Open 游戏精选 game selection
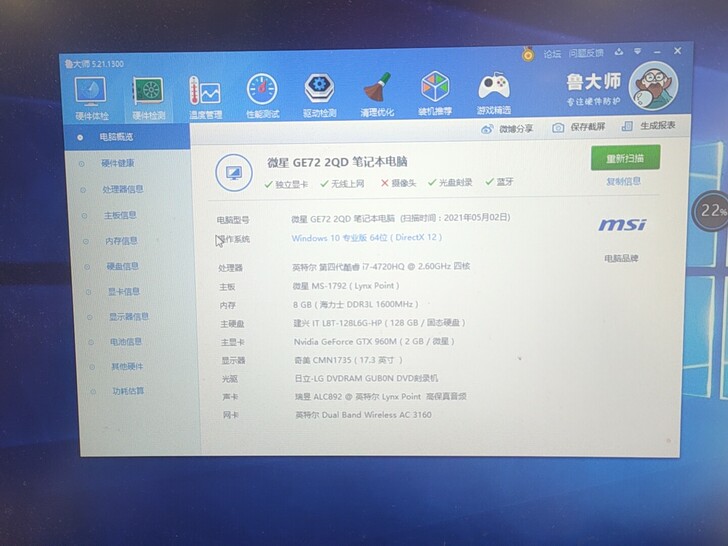The height and width of the screenshot is (546, 728). click(x=494, y=92)
